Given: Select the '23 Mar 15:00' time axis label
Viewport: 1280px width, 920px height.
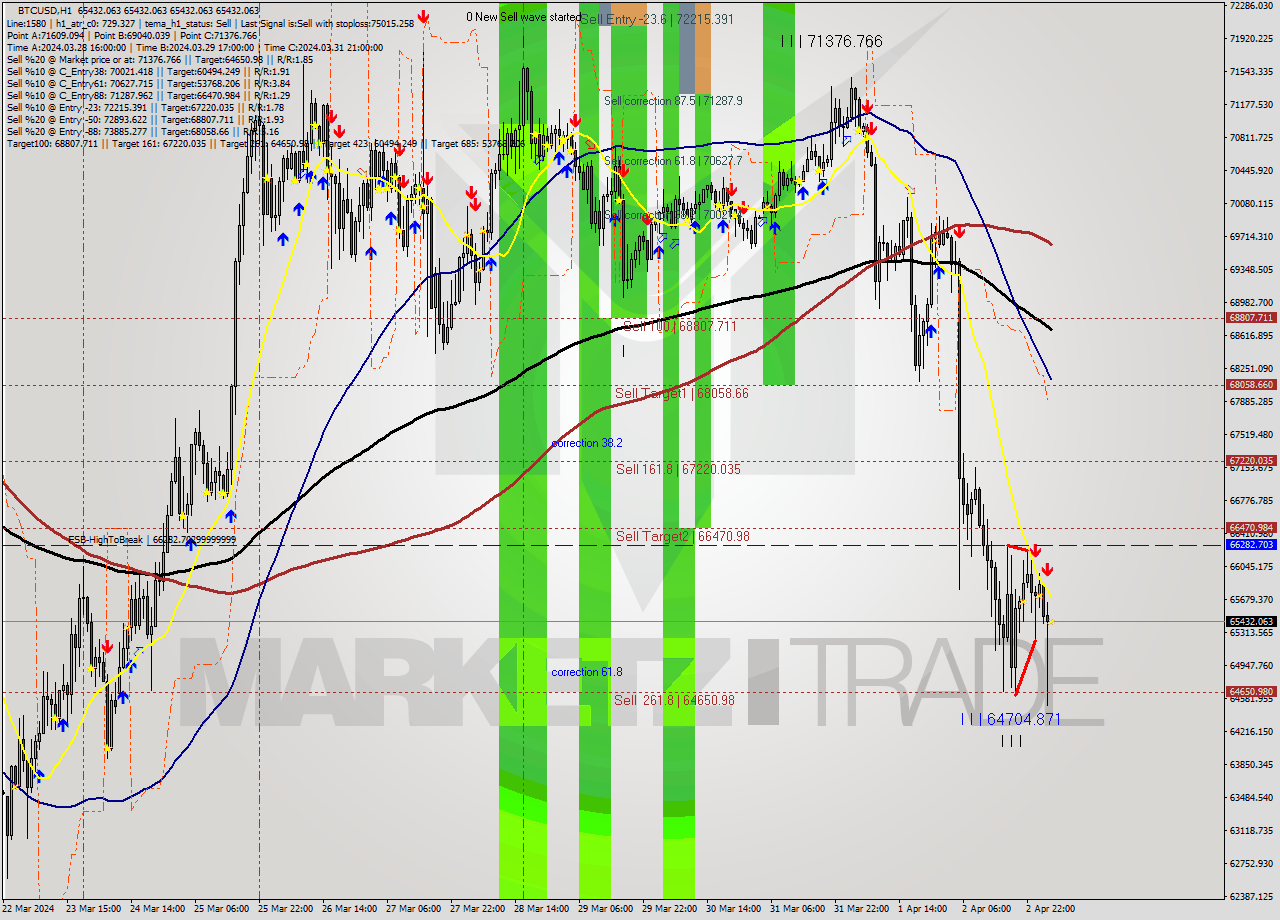Looking at the screenshot, I should (x=95, y=909).
